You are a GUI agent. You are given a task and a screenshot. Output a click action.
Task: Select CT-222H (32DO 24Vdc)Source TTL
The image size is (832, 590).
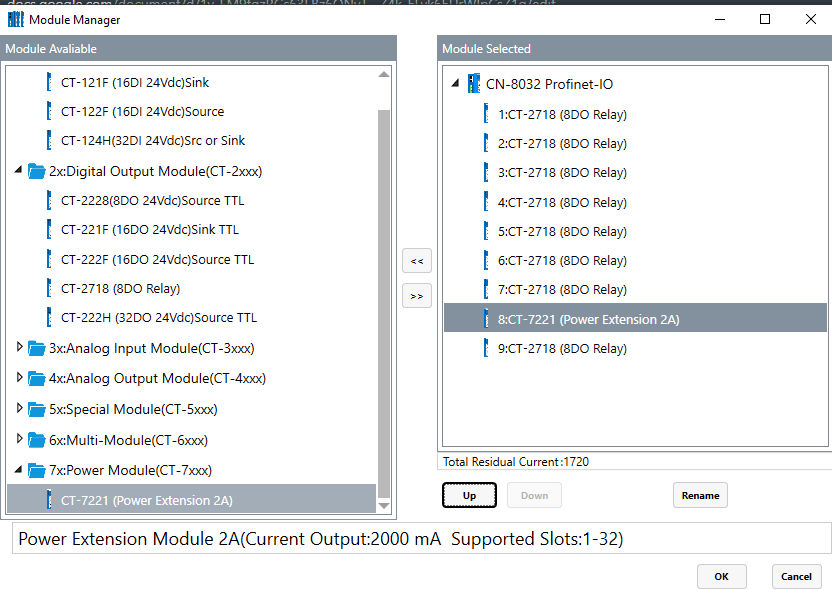(159, 318)
